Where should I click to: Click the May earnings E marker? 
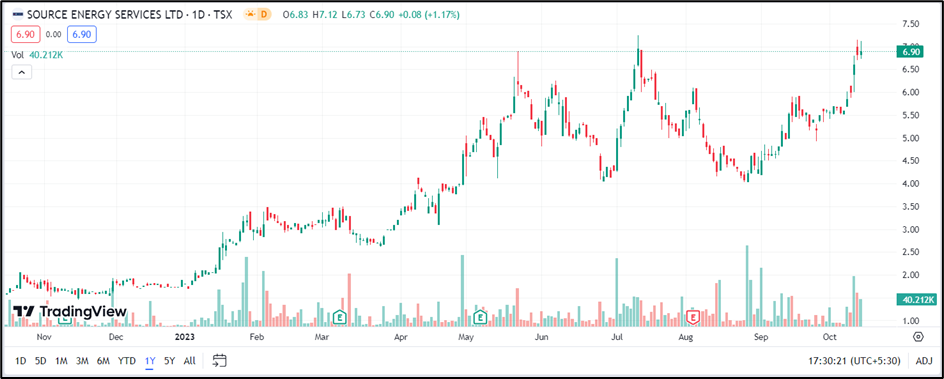point(480,316)
